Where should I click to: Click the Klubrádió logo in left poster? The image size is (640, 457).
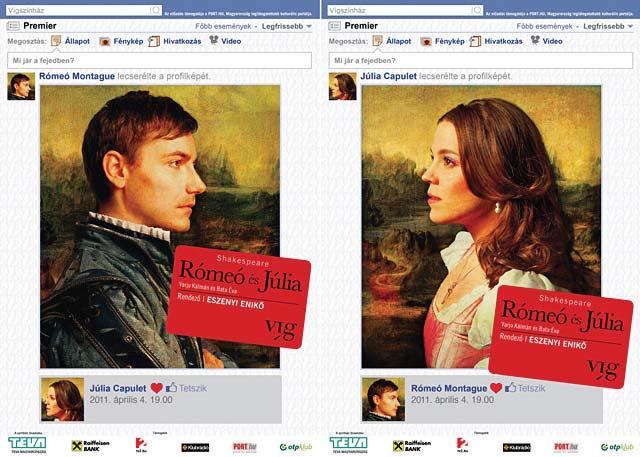coord(195,448)
